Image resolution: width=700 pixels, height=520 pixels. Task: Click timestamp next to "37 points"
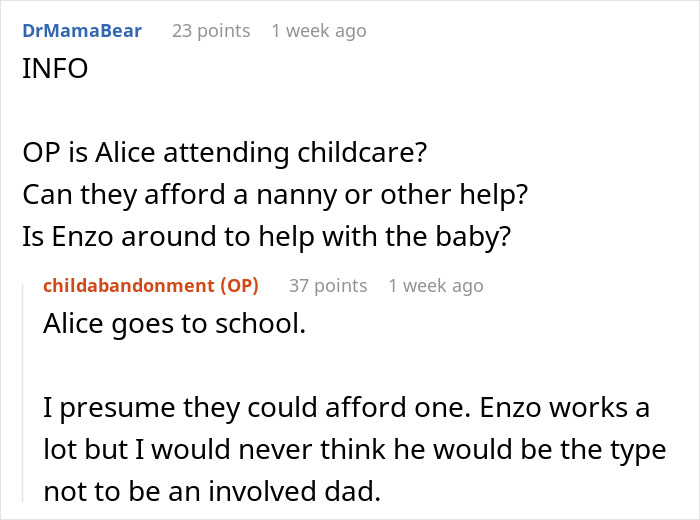click(436, 285)
